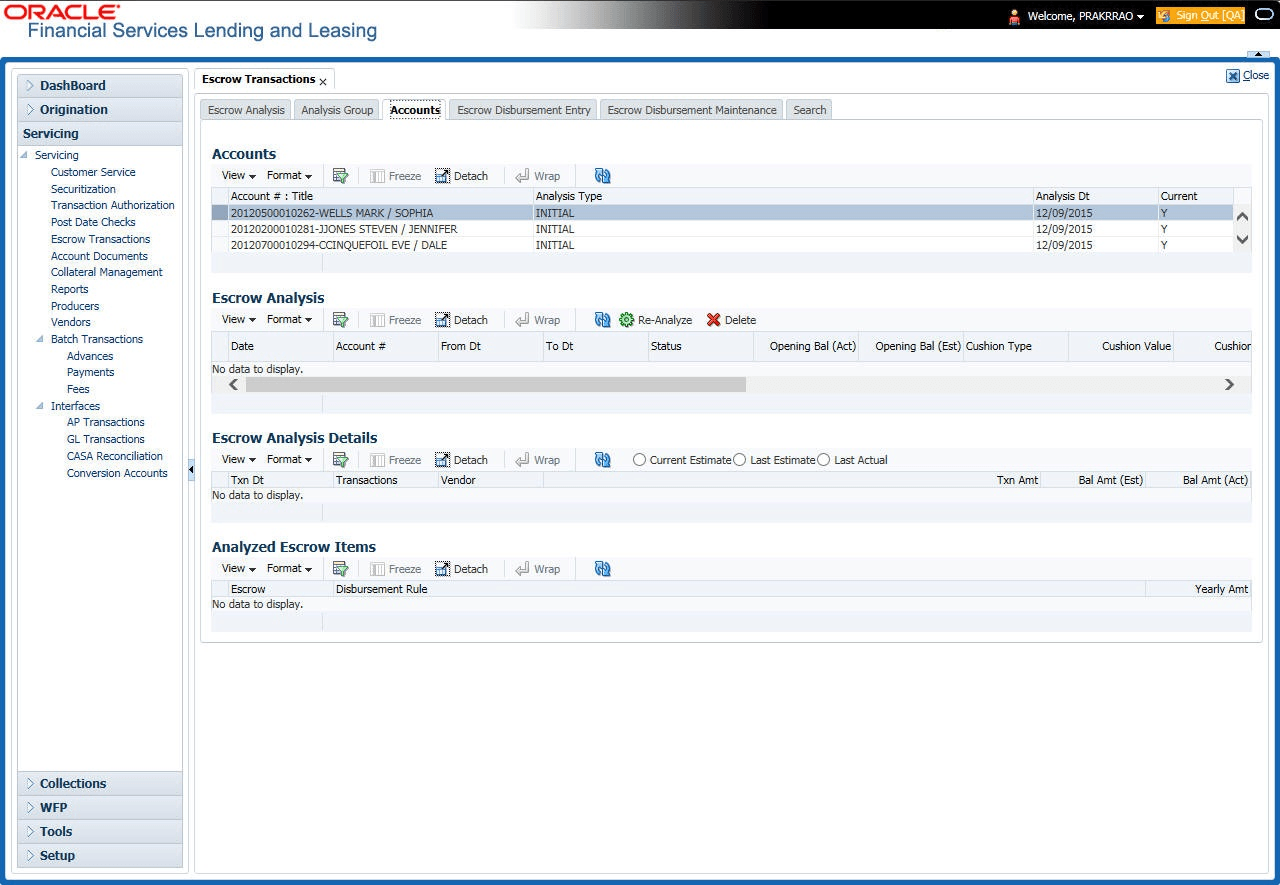Refresh the Analyzed Escrow Items table
Viewport: 1280px width, 885px height.
coord(602,569)
